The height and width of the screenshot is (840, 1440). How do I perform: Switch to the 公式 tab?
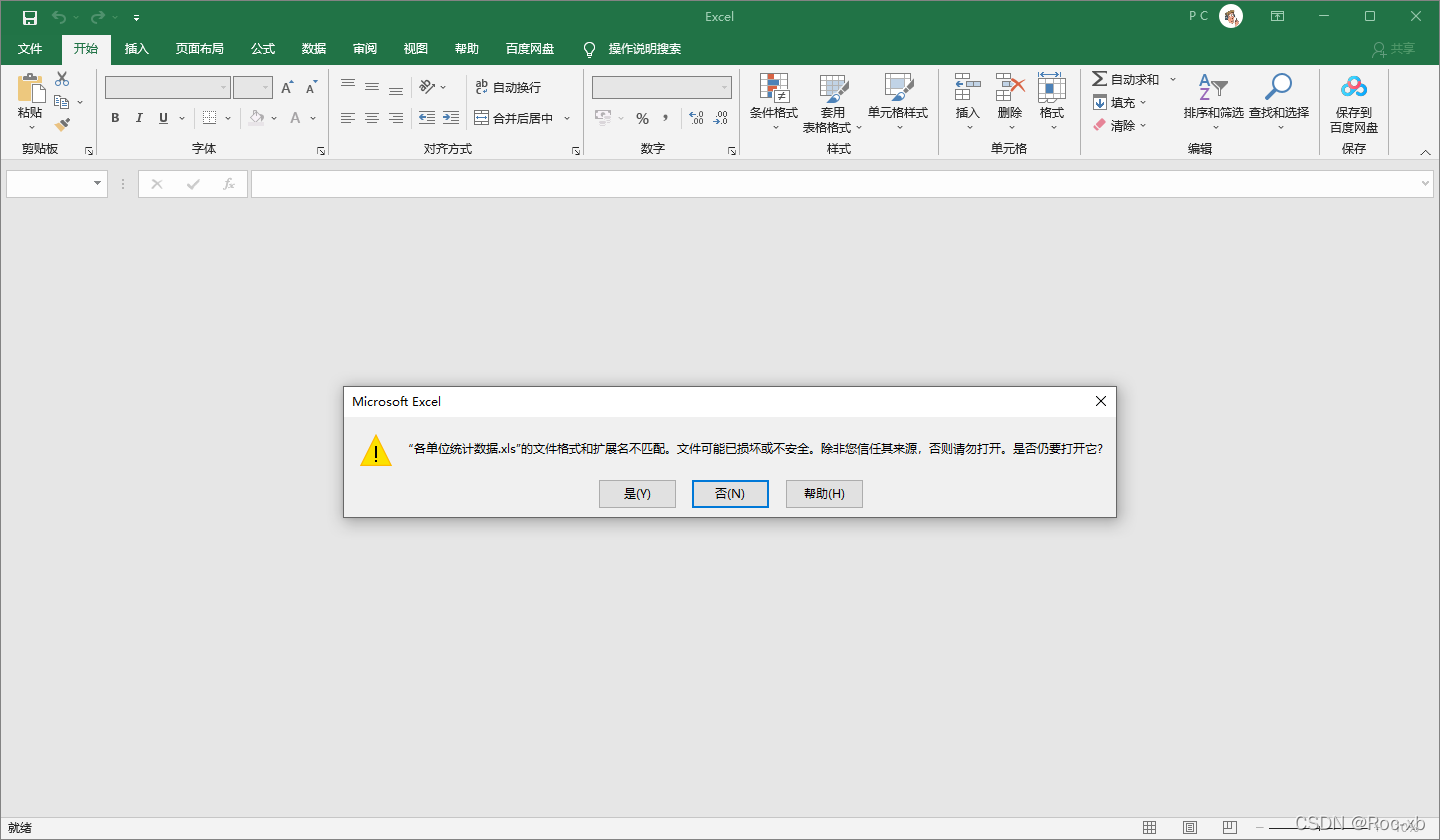tap(263, 49)
